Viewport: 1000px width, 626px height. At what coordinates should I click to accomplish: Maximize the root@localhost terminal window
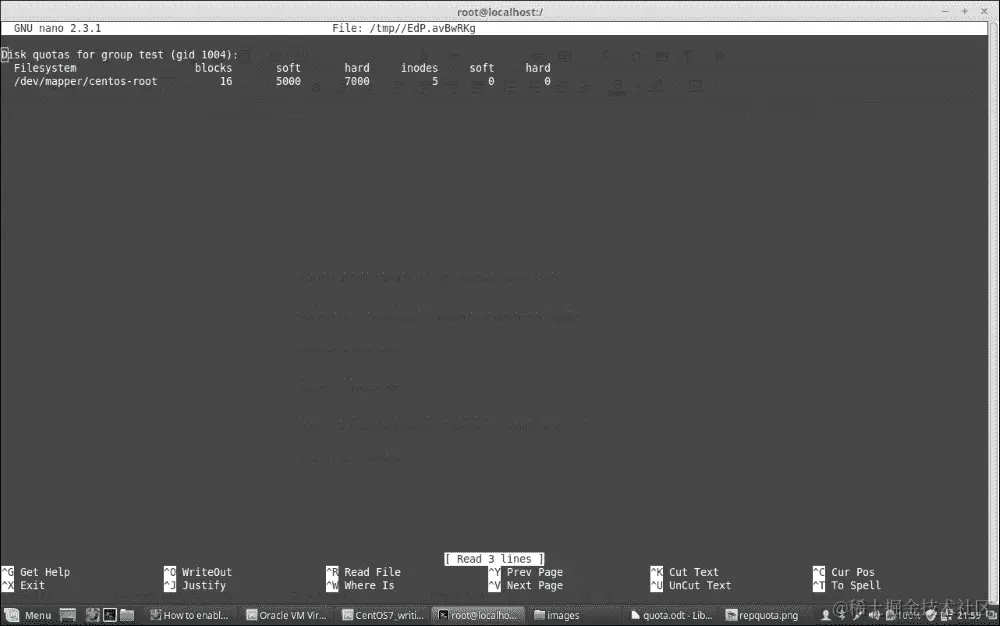pyautogui.click(x=965, y=11)
